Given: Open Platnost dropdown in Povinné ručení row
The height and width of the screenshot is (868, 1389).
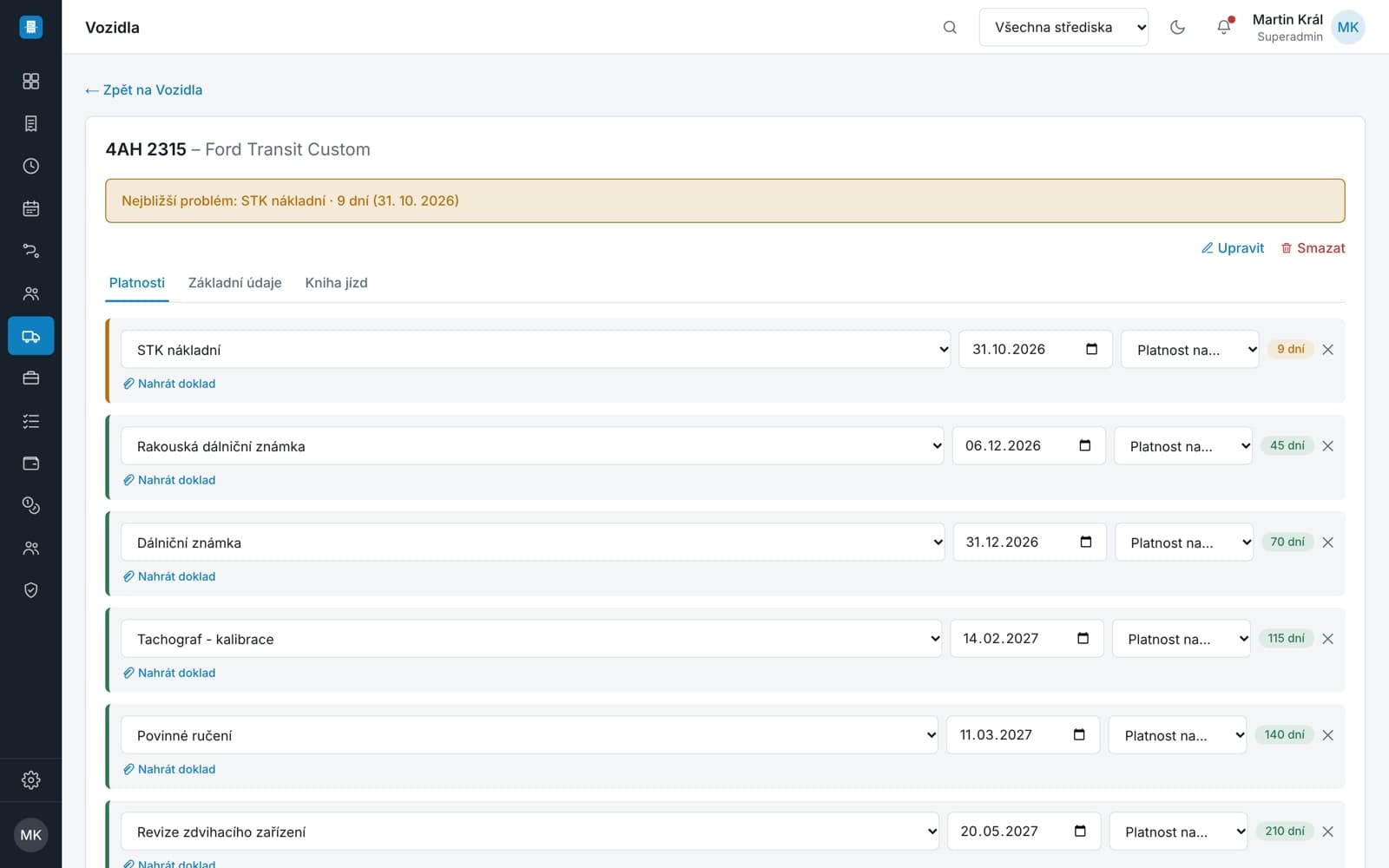Looking at the screenshot, I should coord(1178,735).
